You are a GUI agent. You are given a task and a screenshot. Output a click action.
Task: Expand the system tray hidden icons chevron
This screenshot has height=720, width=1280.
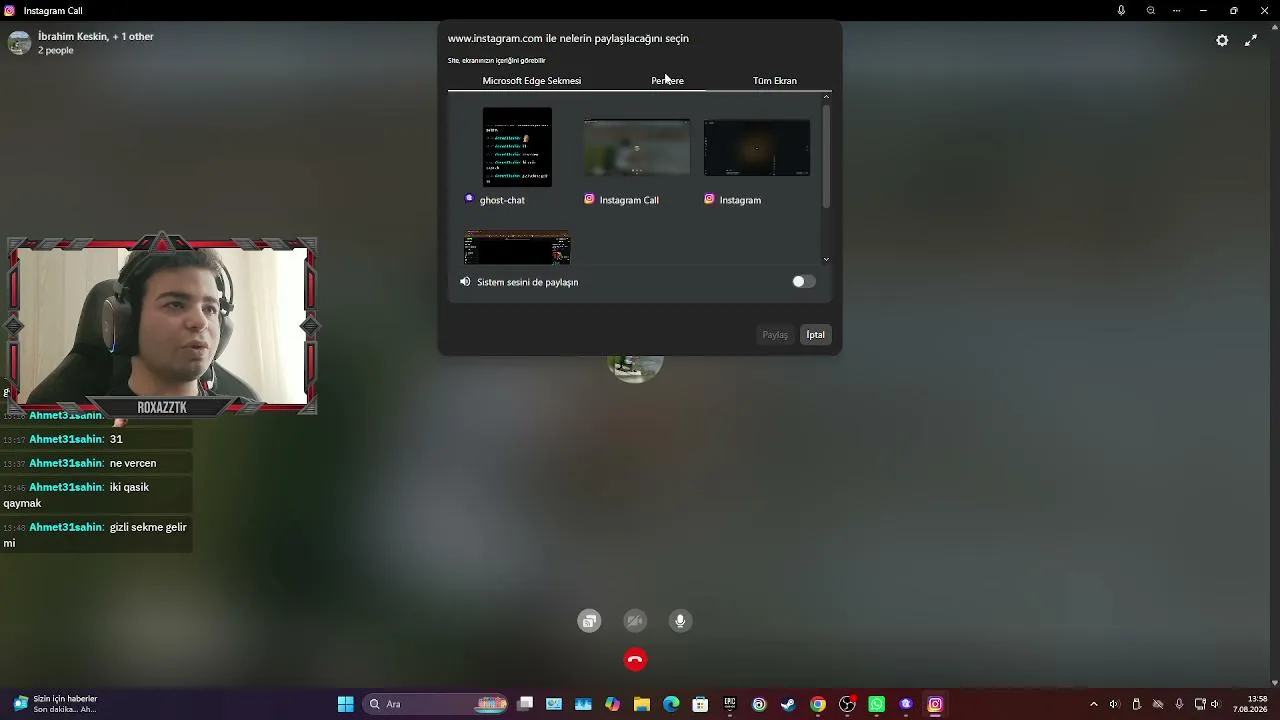(1093, 704)
